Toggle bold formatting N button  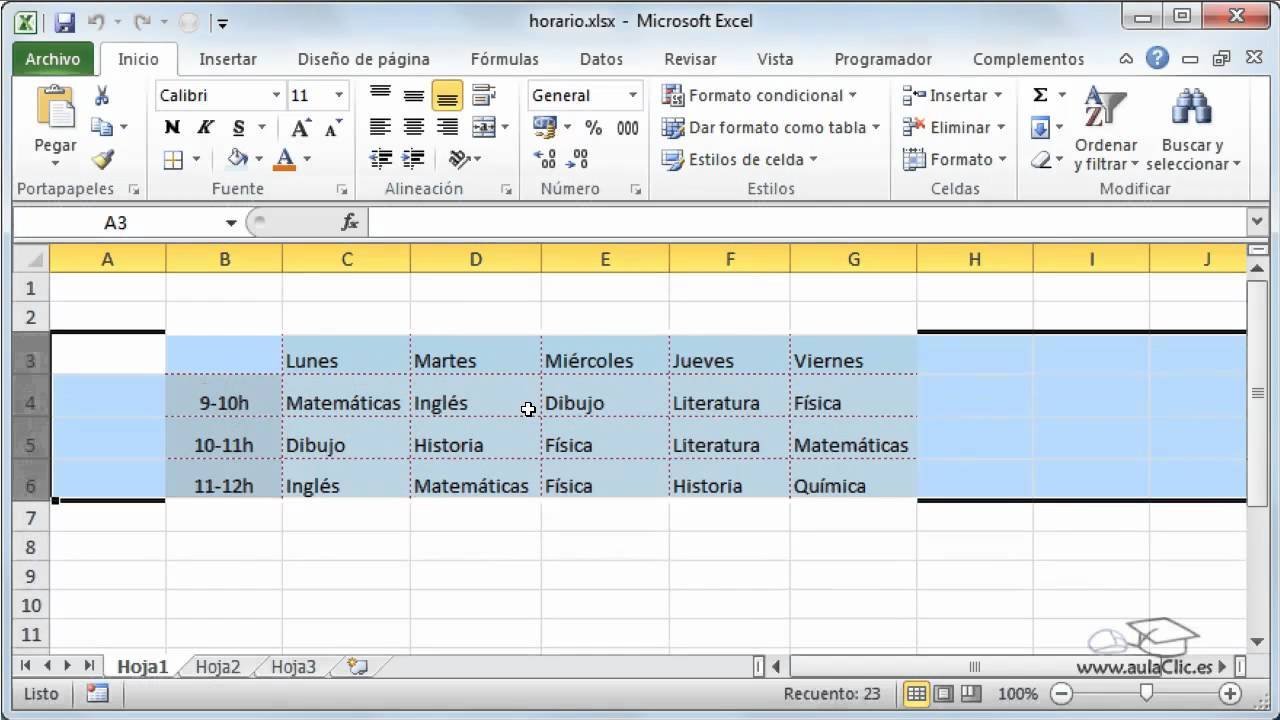[172, 127]
